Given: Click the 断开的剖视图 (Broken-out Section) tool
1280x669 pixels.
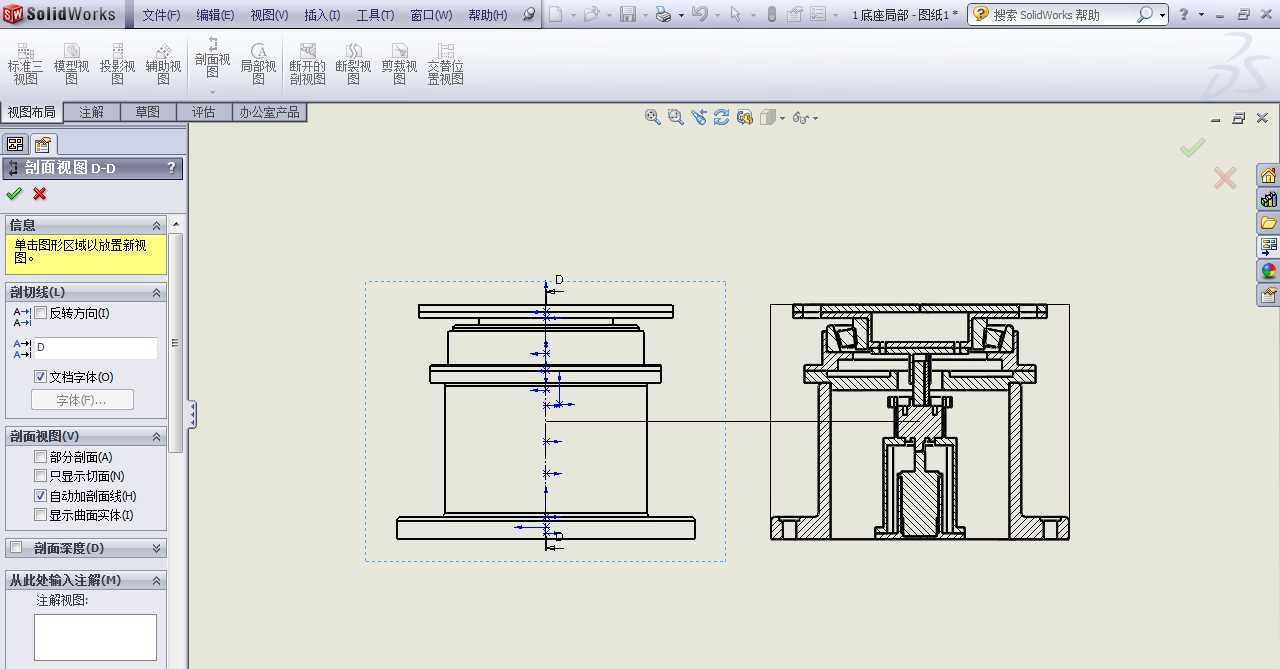Looking at the screenshot, I should (307, 64).
